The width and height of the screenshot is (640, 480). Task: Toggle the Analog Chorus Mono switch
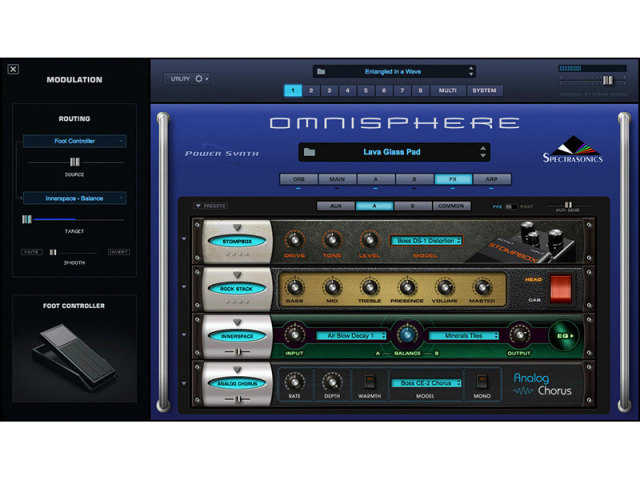click(482, 382)
